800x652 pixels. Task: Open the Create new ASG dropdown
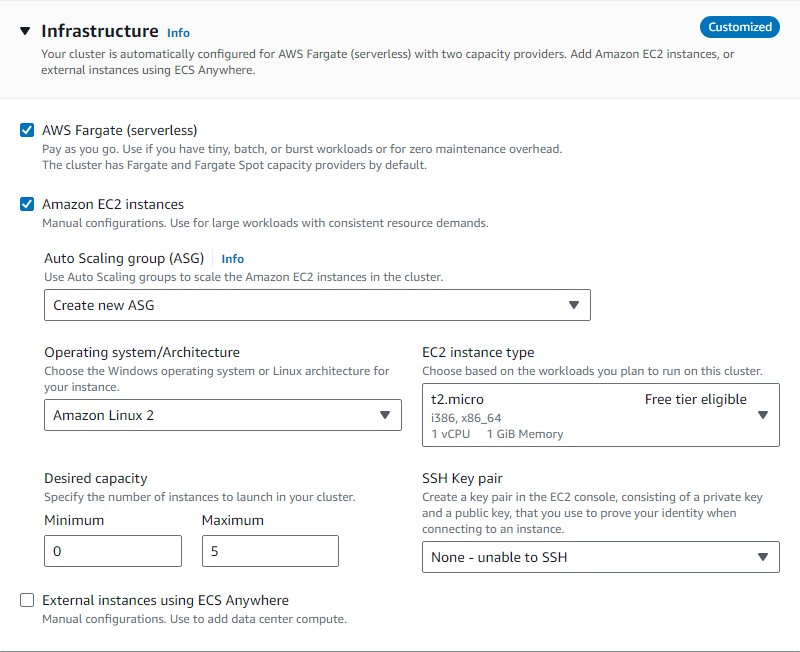(316, 304)
